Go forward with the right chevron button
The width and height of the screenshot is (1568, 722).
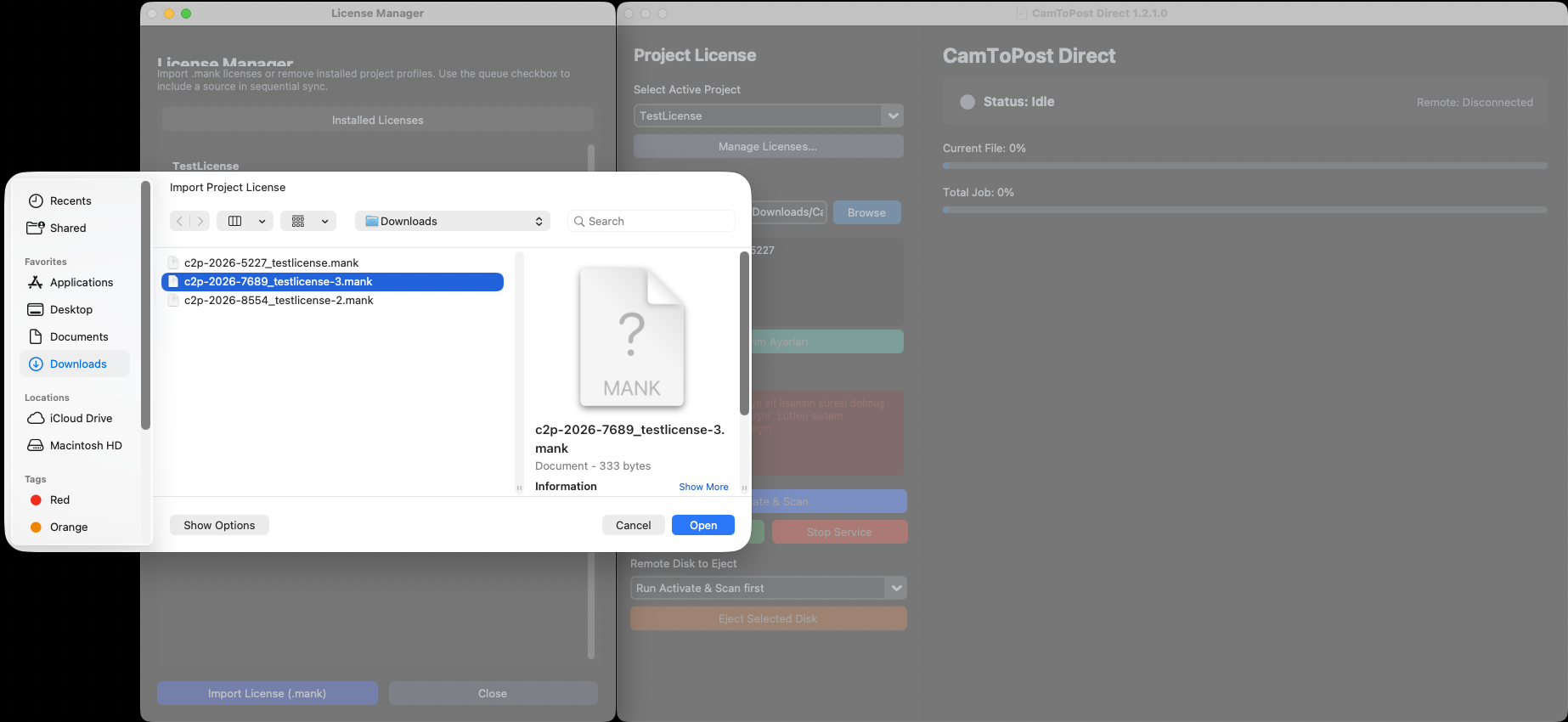tap(200, 221)
